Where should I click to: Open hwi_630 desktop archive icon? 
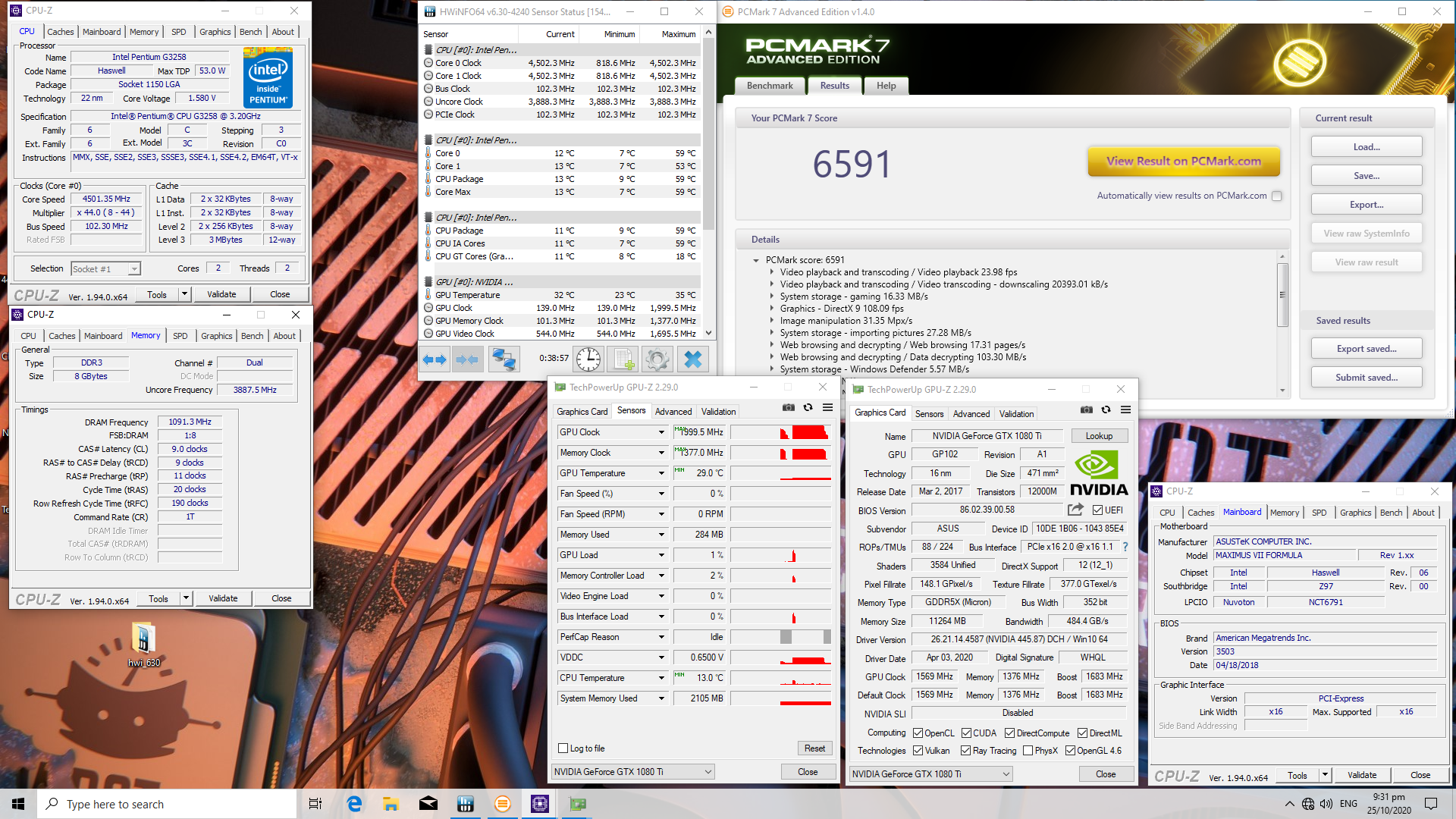tap(143, 645)
